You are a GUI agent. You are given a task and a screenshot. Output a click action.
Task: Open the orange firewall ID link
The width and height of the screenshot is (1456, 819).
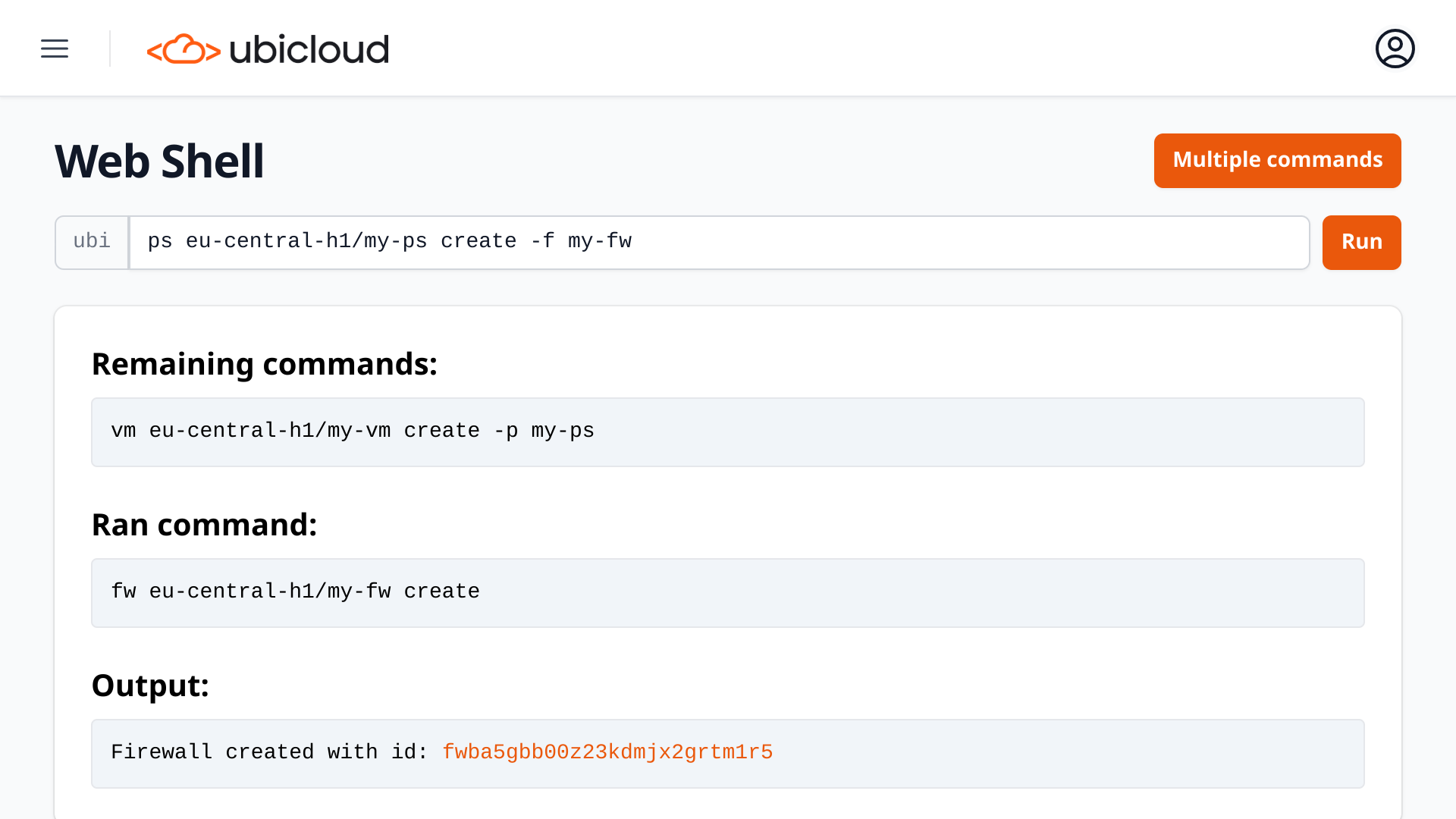(607, 752)
